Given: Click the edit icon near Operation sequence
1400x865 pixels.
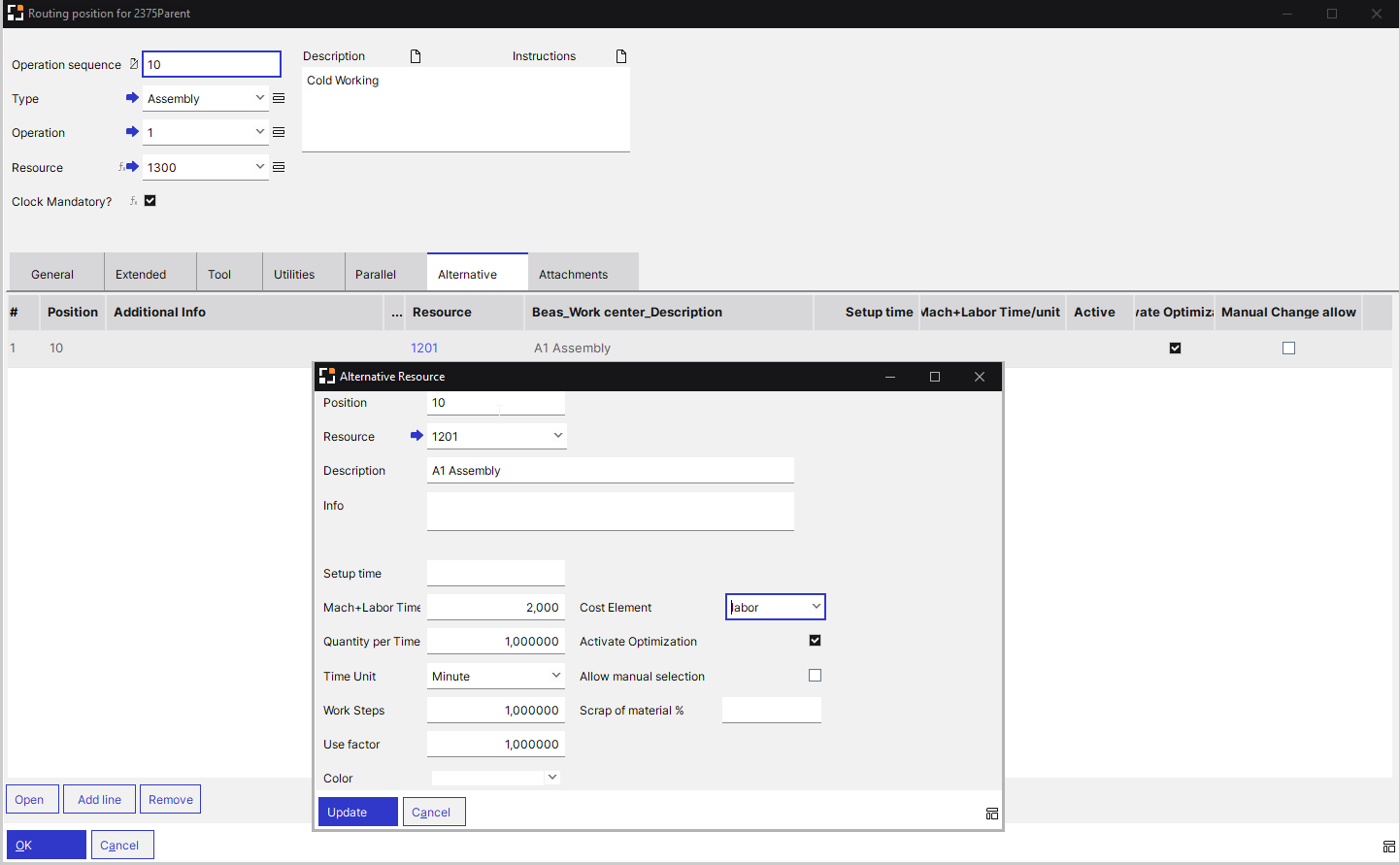Looking at the screenshot, I should click(x=133, y=62).
